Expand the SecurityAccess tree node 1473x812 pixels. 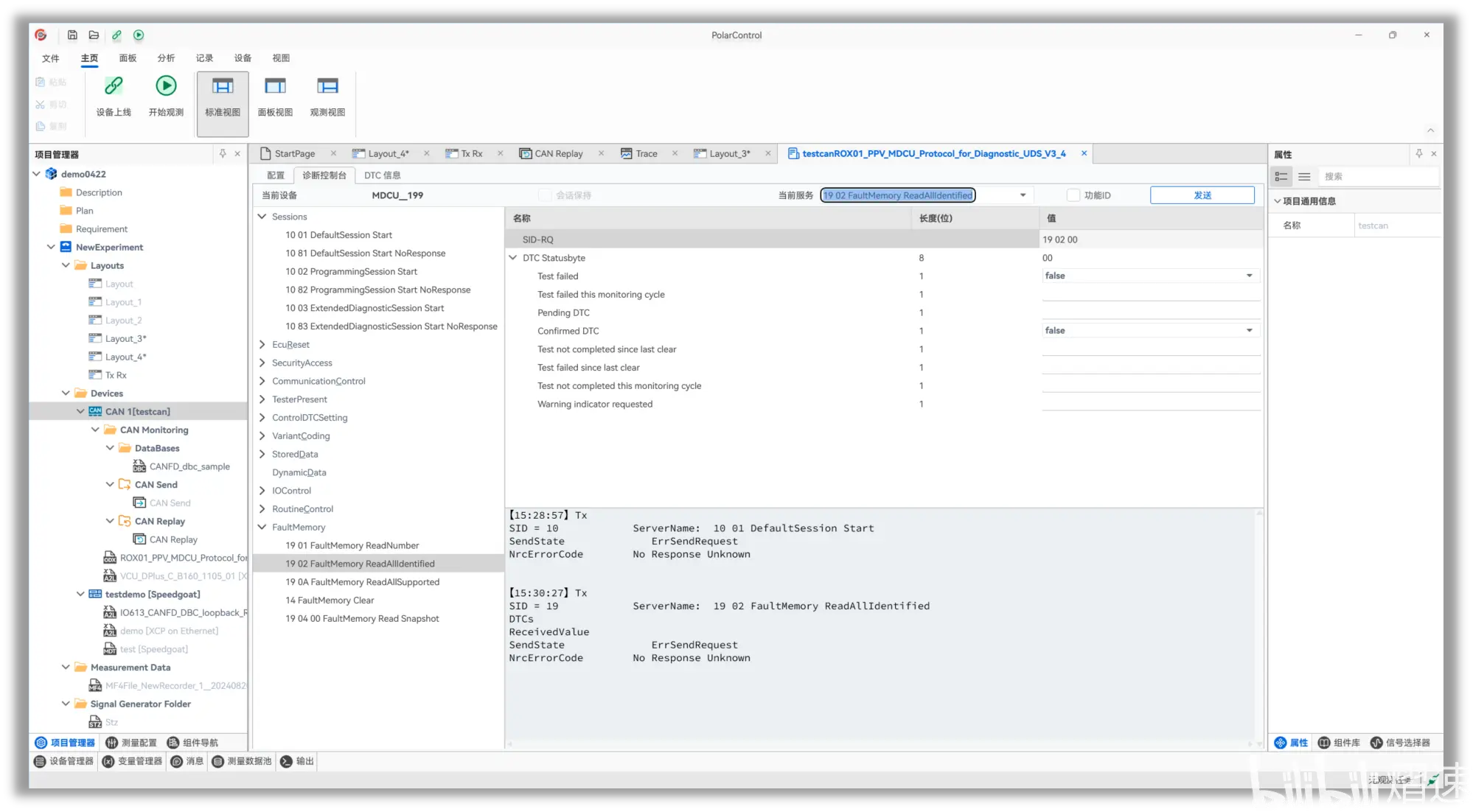point(262,363)
